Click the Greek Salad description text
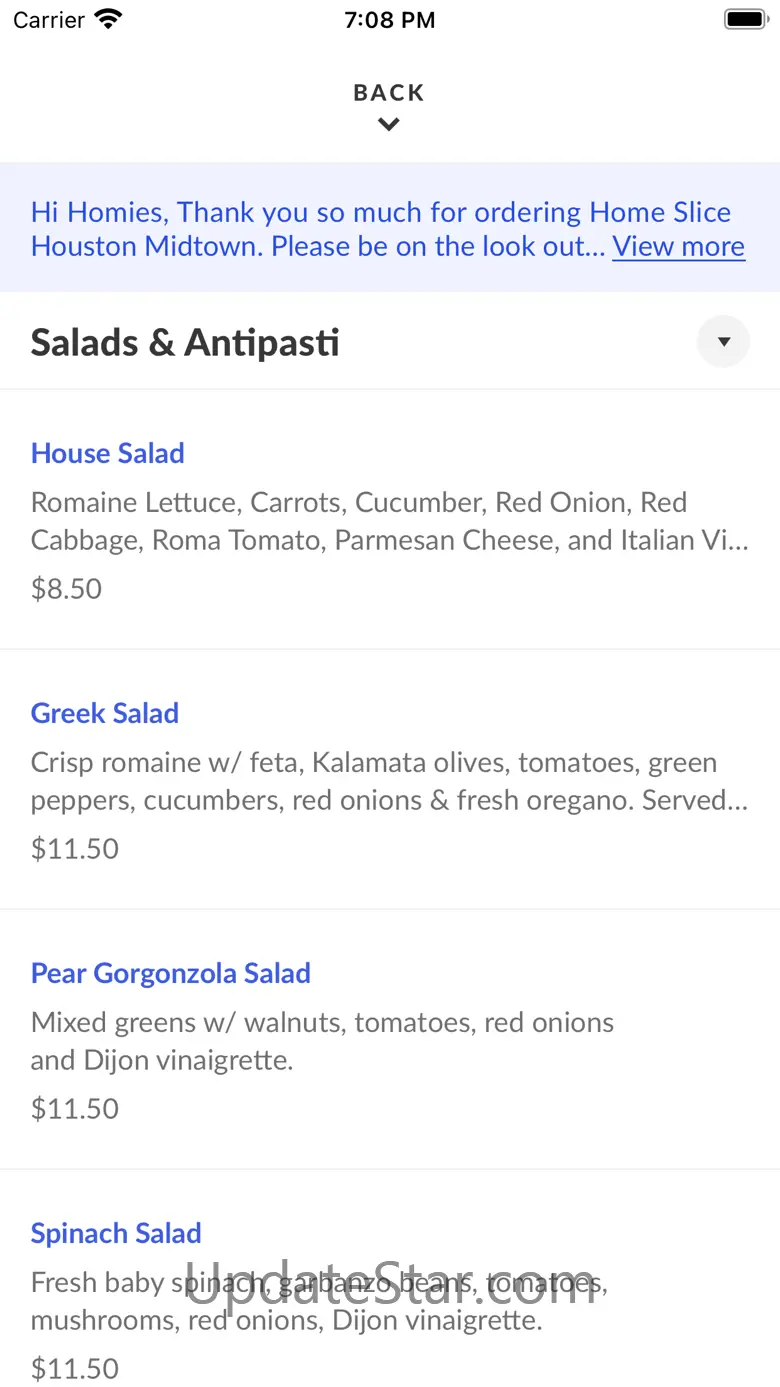 click(x=390, y=781)
